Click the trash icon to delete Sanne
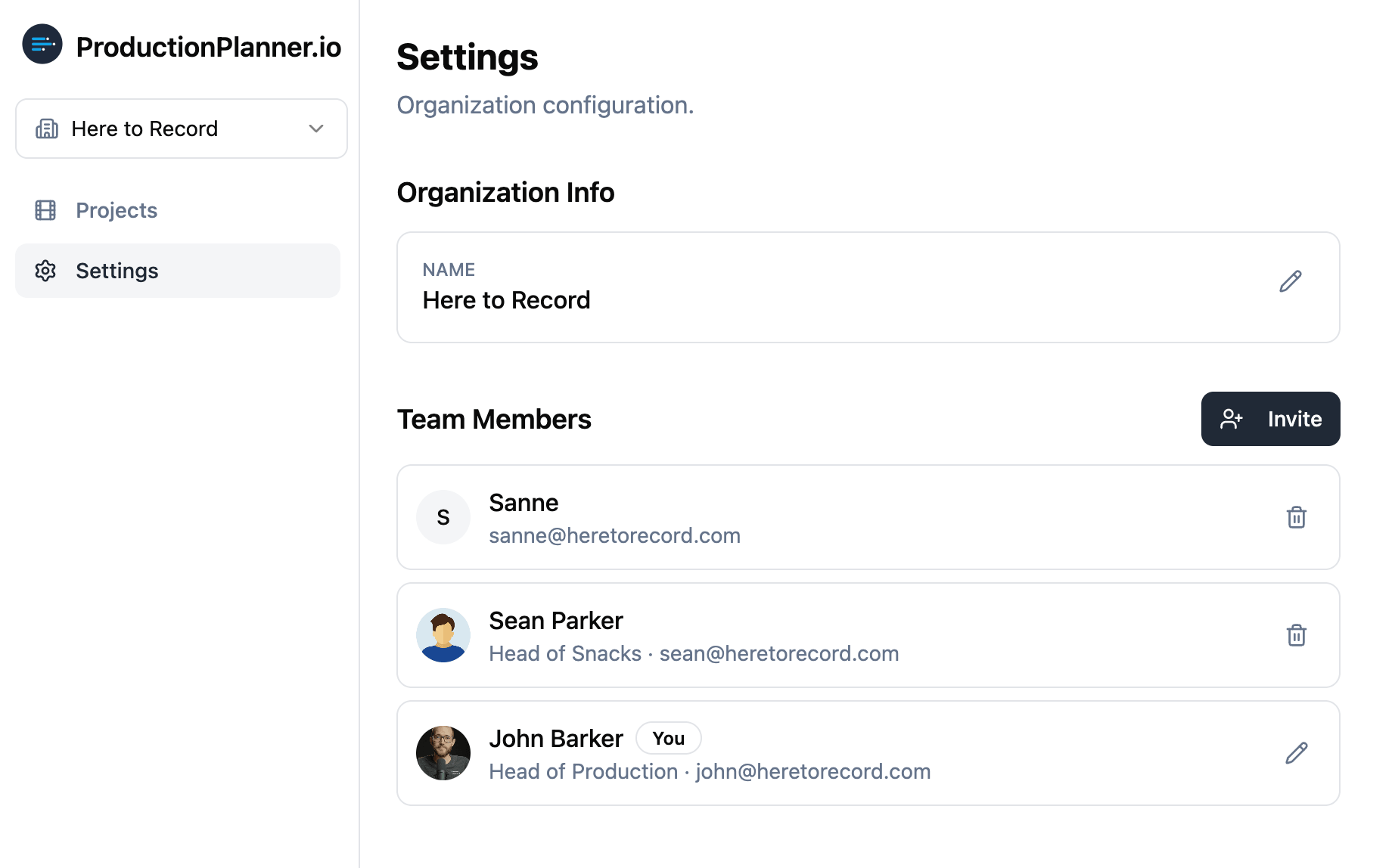Screen dimensions: 1395x868 1297,517
